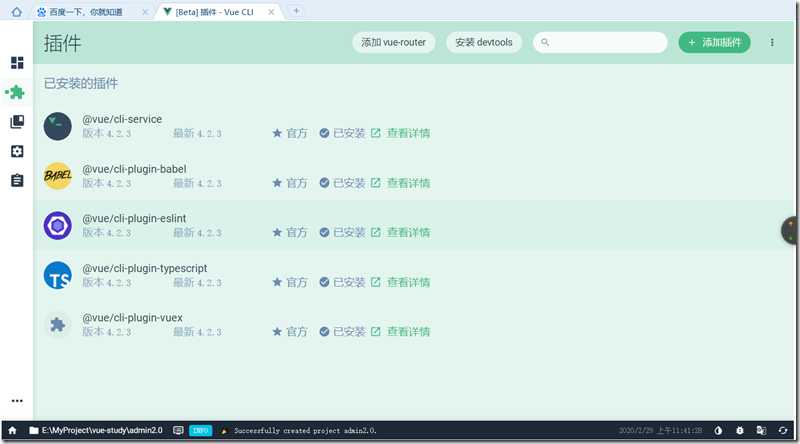
Task: Select the @vue/cli-service plugin name
Action: click(x=122, y=119)
